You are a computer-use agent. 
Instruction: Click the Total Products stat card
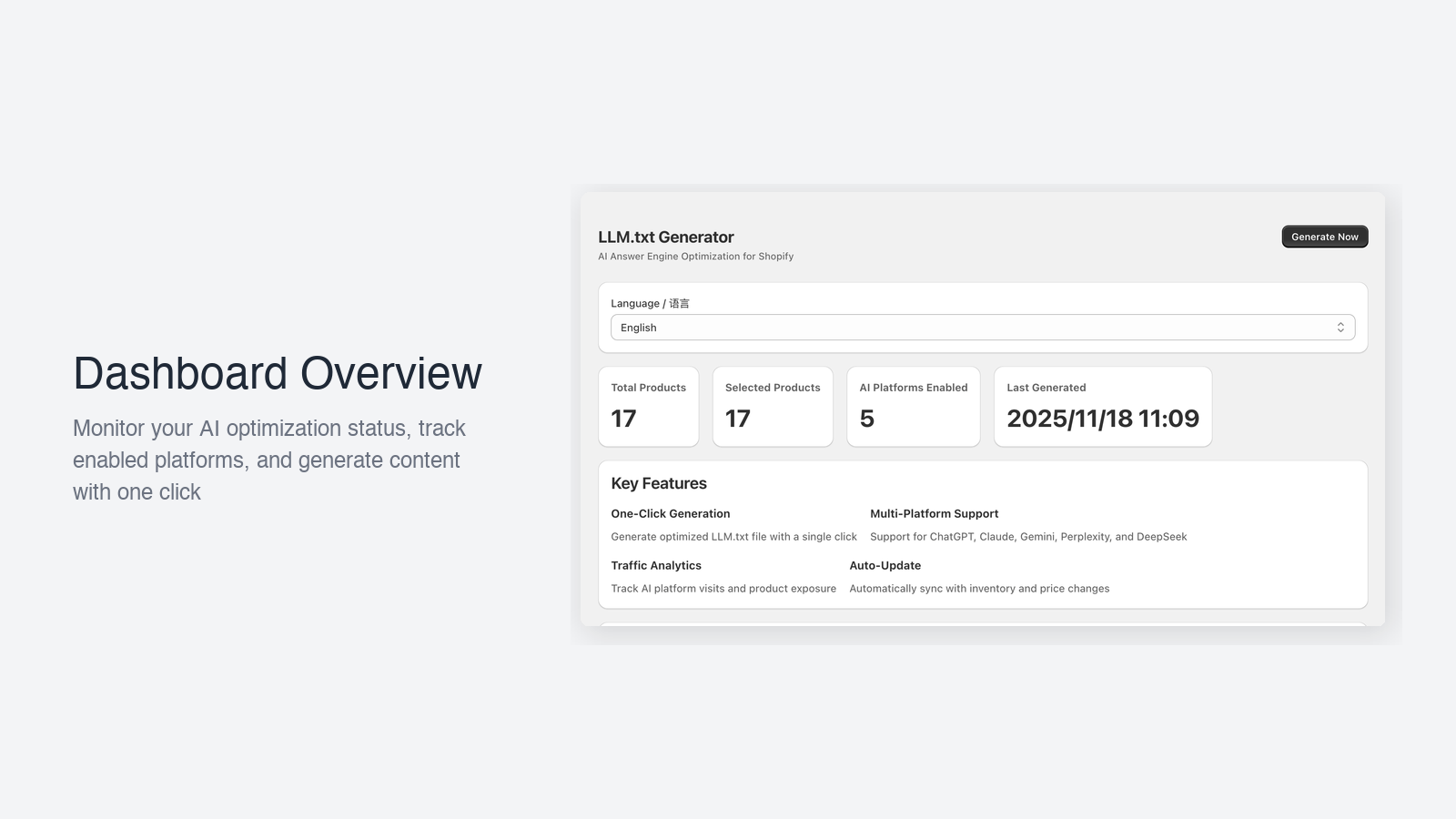(x=648, y=406)
